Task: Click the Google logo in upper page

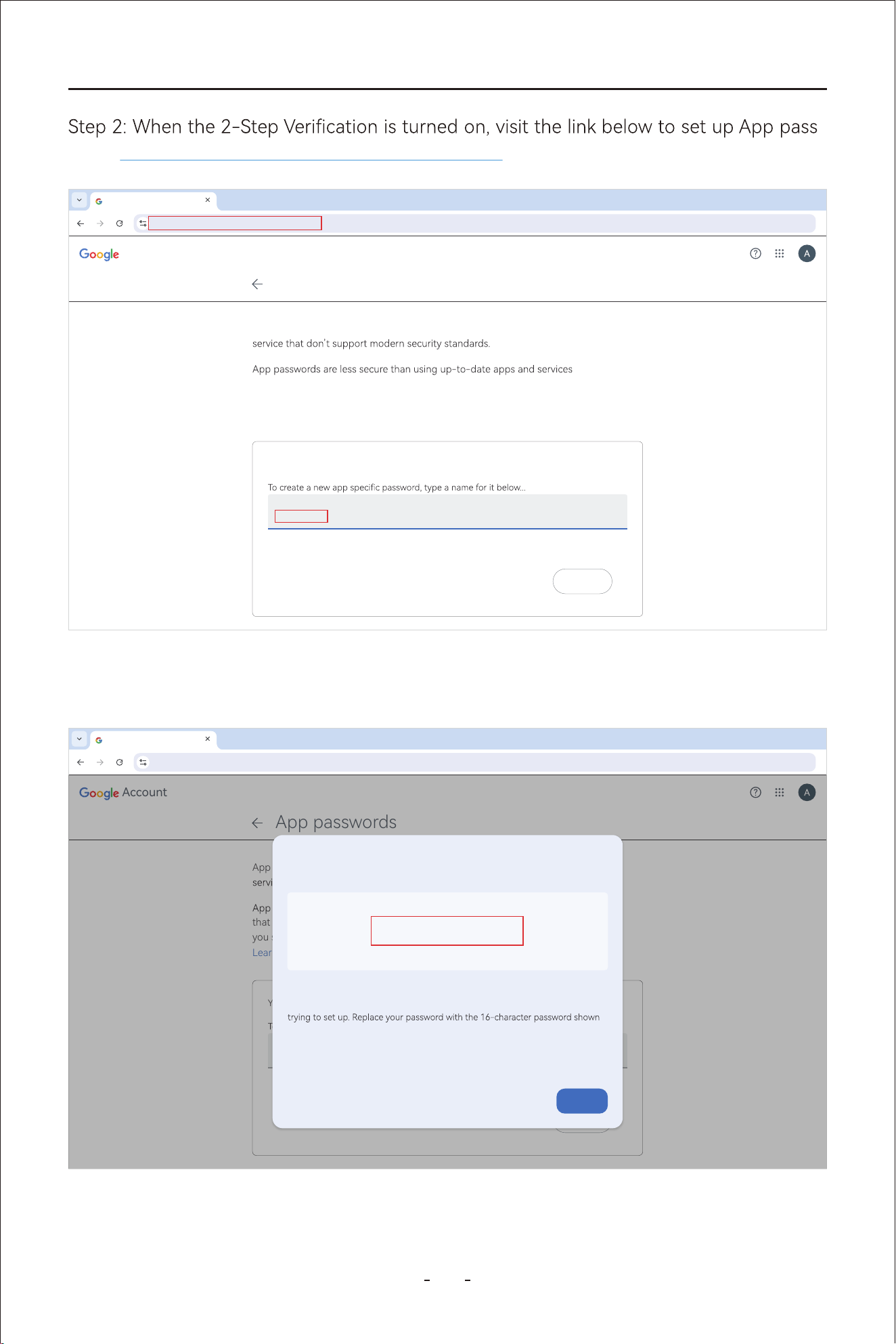Action: click(99, 254)
